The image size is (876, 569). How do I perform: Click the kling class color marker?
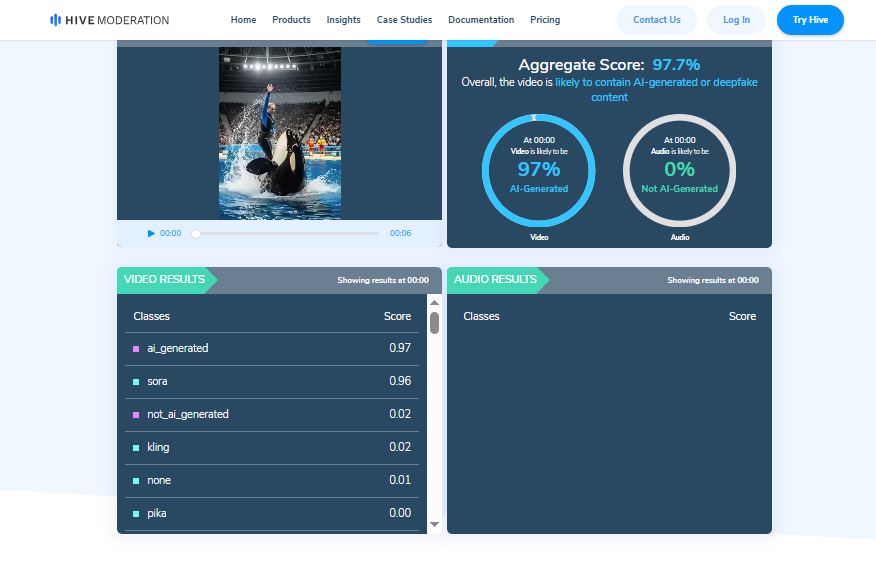[136, 447]
